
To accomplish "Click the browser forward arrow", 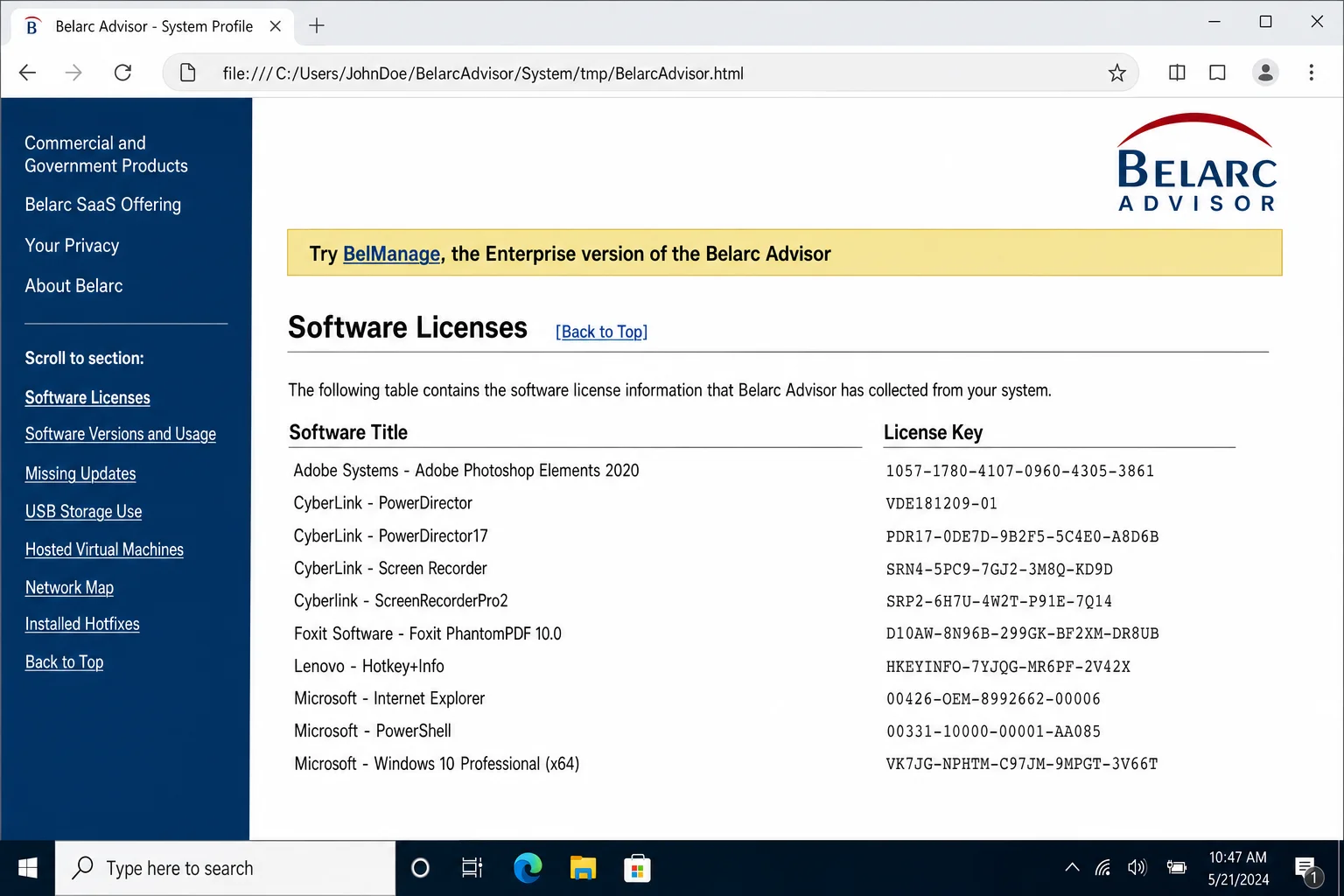I will [74, 73].
